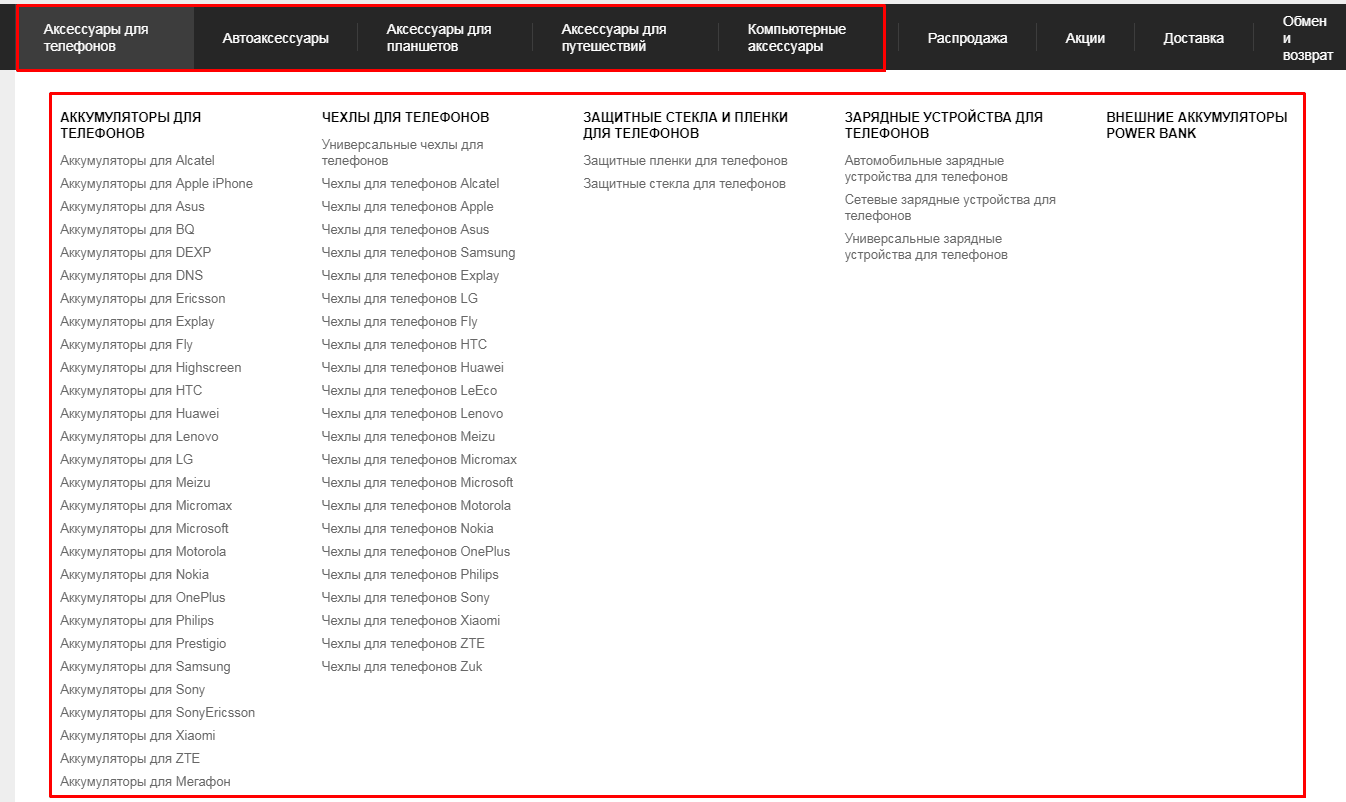1346x802 pixels.
Task: Select Аккумуляторы для Apple iPhone
Action: (156, 183)
